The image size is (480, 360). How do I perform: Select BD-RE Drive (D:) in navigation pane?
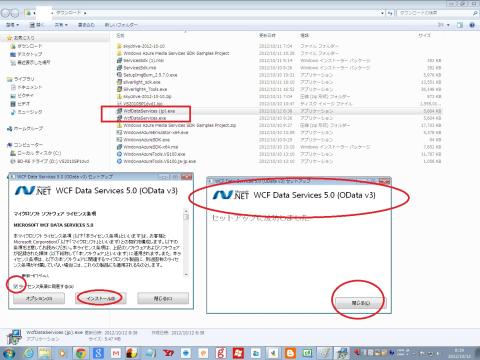(50, 161)
